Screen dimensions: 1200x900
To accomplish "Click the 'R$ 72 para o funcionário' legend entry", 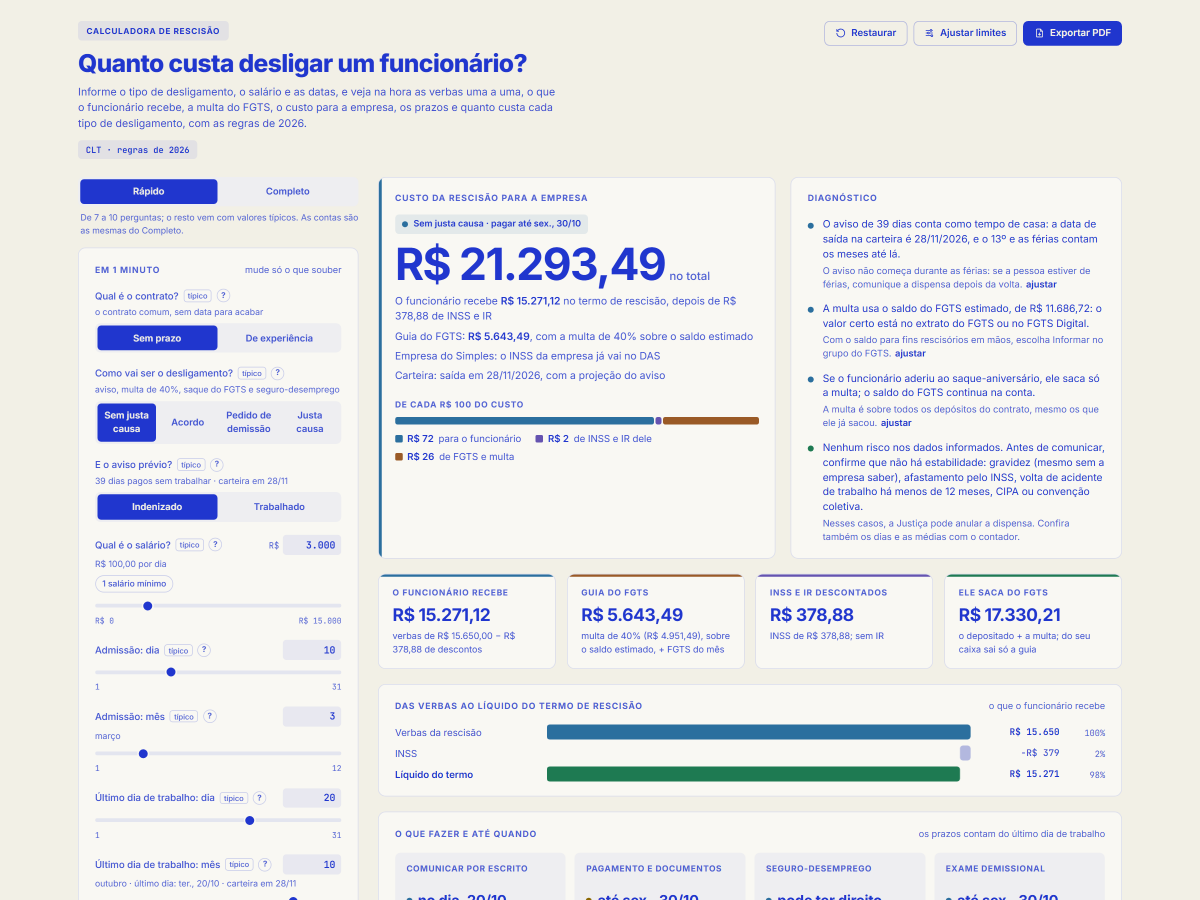I will coord(458,439).
